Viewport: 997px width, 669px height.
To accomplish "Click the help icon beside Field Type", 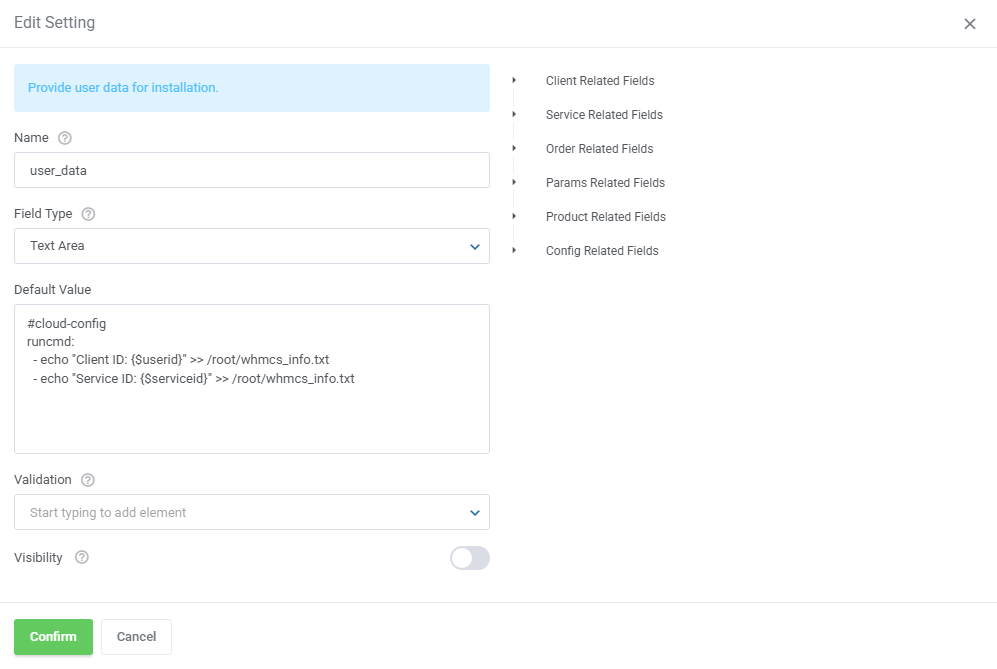I will tap(88, 214).
